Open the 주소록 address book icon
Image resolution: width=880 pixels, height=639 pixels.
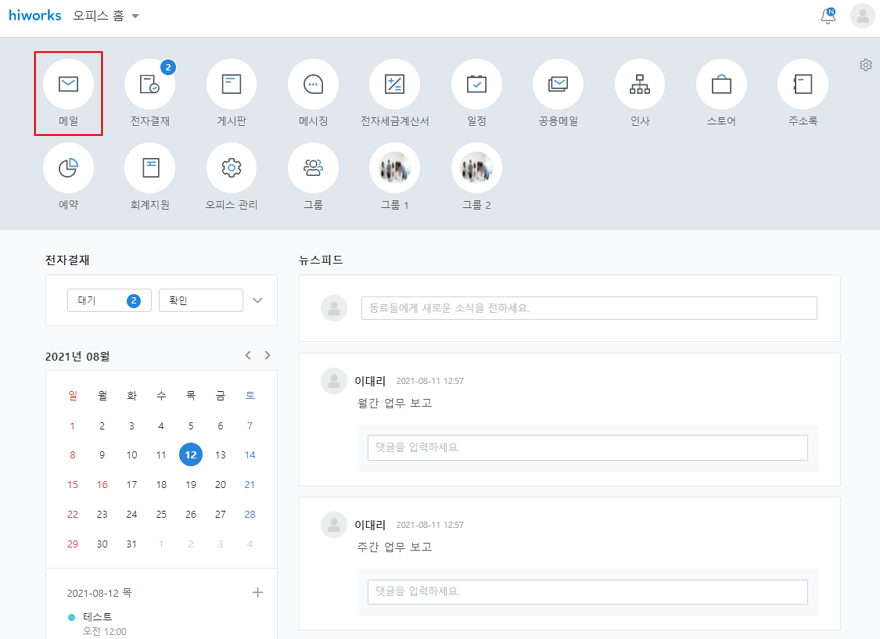[x=803, y=84]
